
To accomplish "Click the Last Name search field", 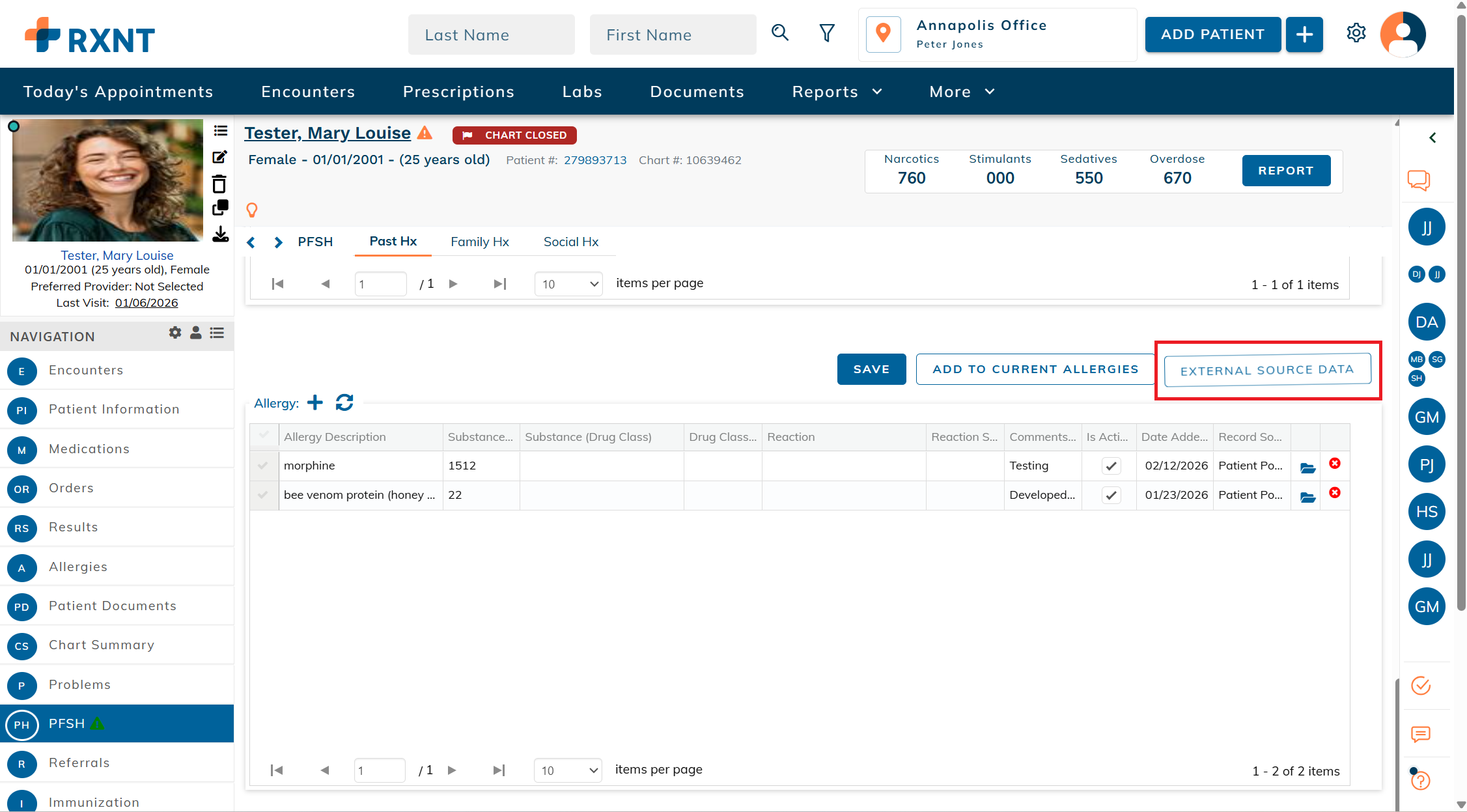I will pos(491,35).
